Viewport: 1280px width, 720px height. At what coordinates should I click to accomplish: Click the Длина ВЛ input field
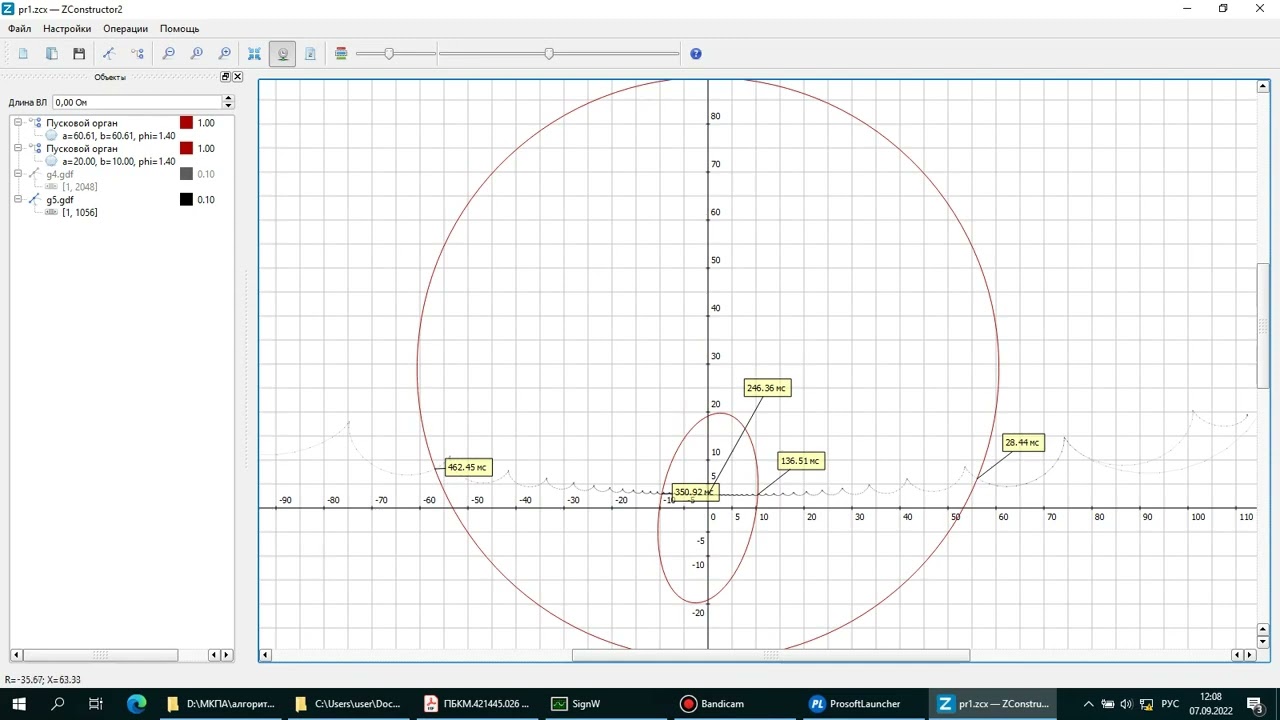click(x=137, y=102)
